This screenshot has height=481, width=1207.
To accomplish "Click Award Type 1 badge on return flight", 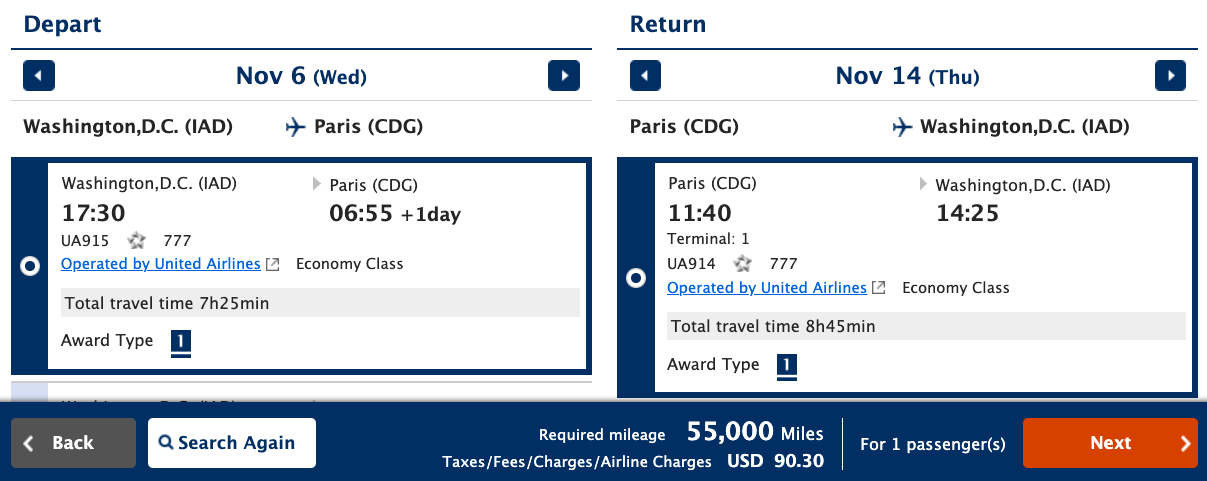I will (x=786, y=366).
